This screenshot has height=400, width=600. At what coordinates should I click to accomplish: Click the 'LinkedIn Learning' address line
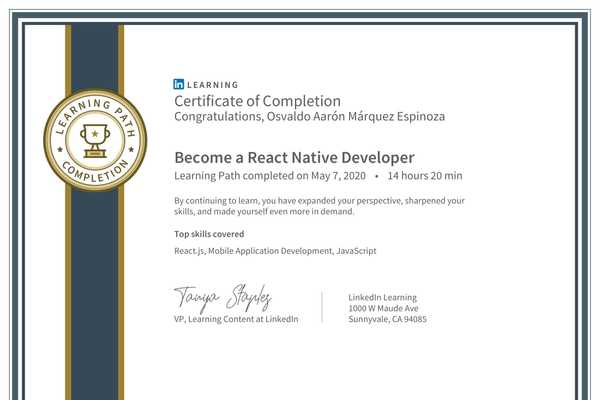[x=382, y=297]
